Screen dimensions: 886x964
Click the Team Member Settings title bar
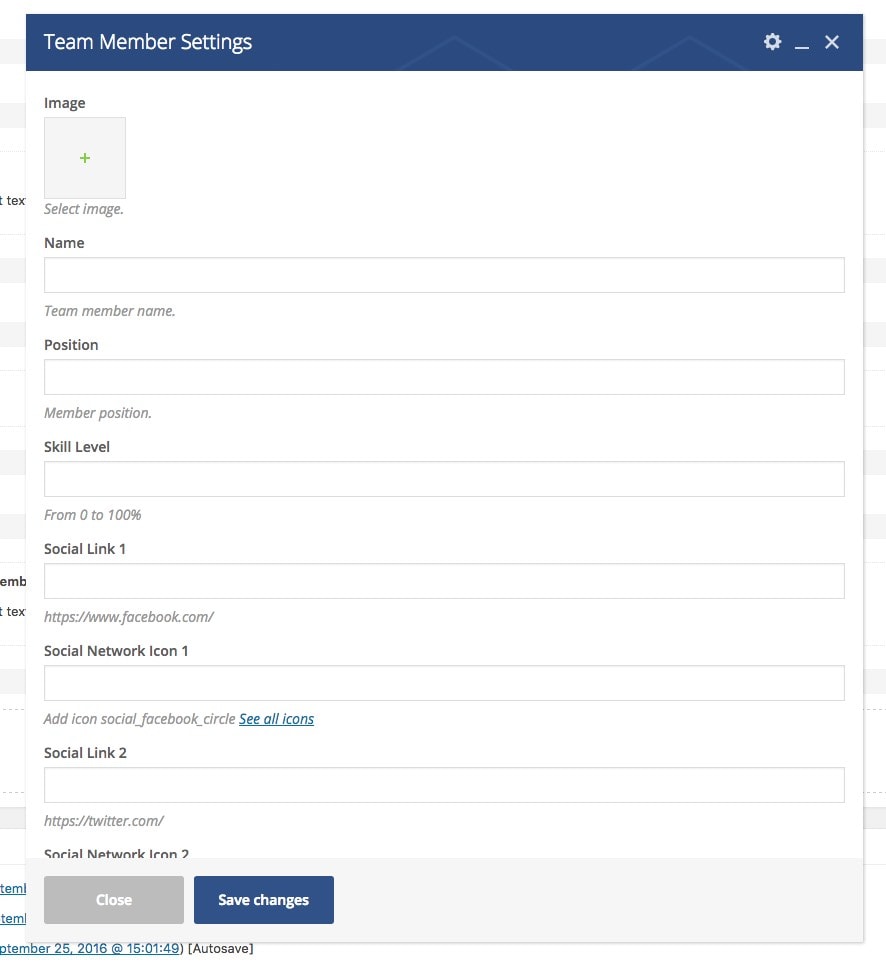tap(444, 42)
